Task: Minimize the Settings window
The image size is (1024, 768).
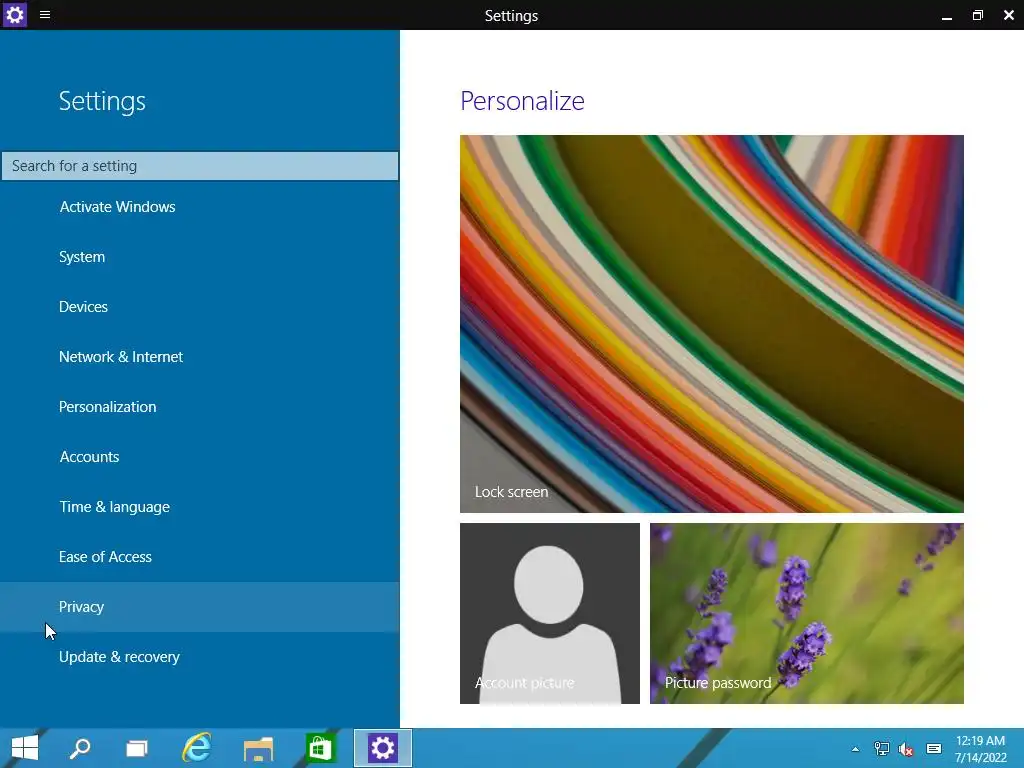Action: point(946,16)
